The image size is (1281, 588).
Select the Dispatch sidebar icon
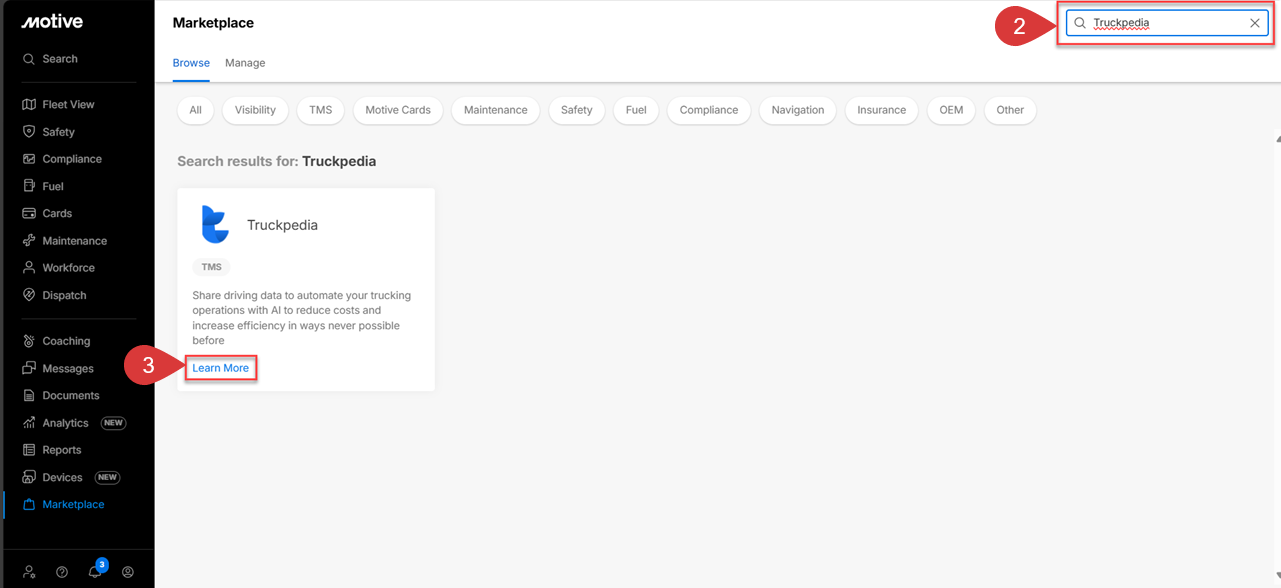pyautogui.click(x=63, y=294)
